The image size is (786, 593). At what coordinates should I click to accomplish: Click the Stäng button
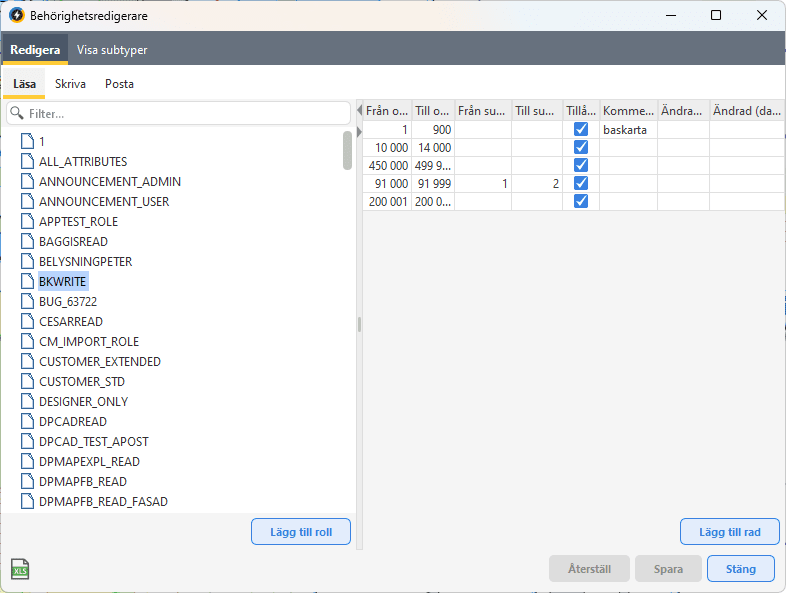tap(740, 569)
